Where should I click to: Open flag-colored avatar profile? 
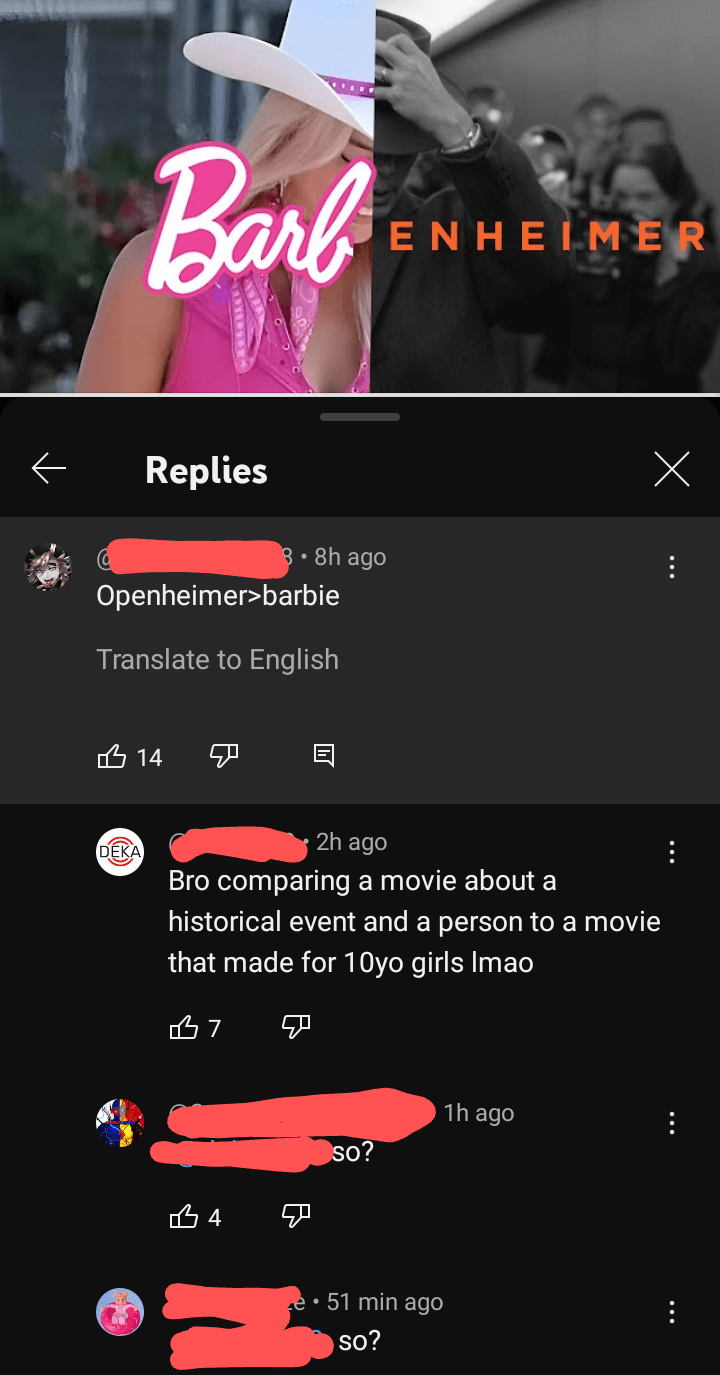(120, 1123)
